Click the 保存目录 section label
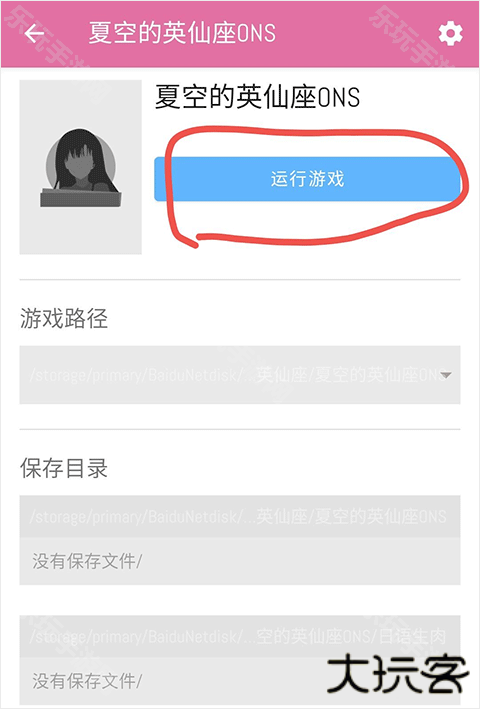This screenshot has width=480, height=709. pyautogui.click(x=64, y=468)
